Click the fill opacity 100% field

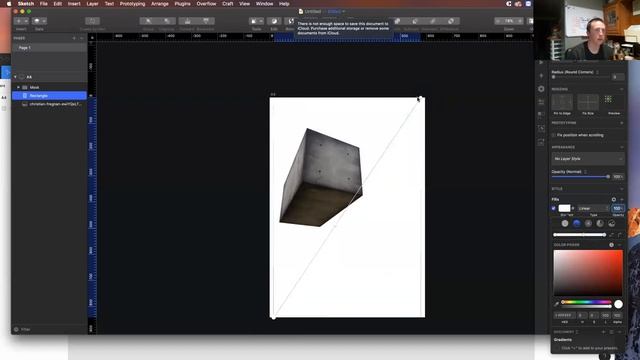(x=618, y=208)
